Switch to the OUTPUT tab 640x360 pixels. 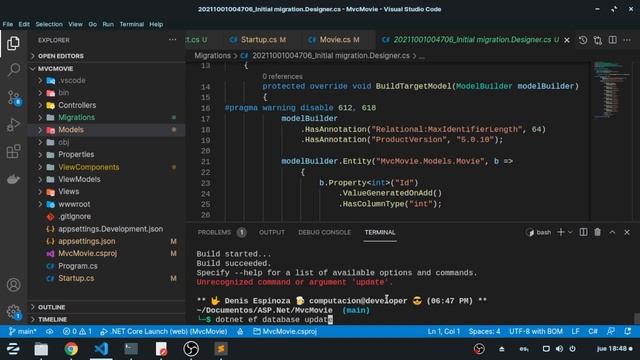[x=272, y=232]
